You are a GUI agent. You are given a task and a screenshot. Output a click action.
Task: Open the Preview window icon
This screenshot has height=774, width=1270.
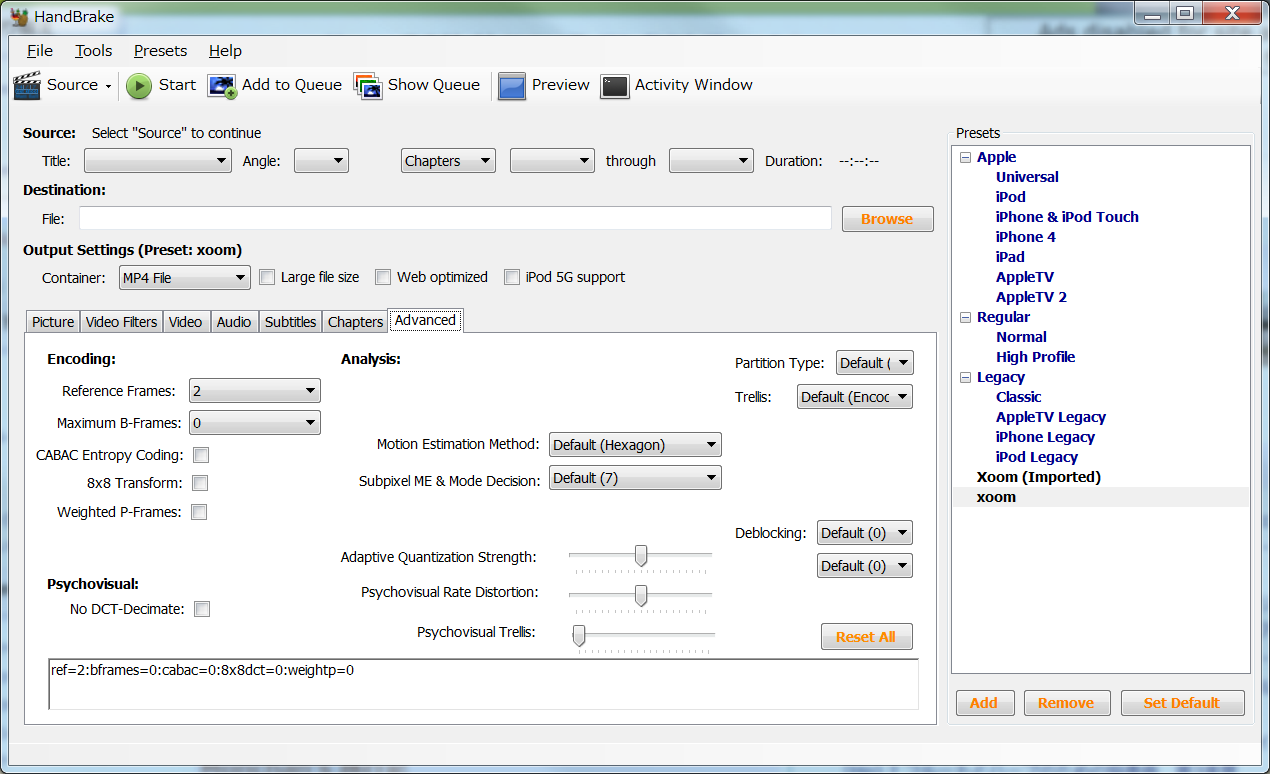coord(511,86)
